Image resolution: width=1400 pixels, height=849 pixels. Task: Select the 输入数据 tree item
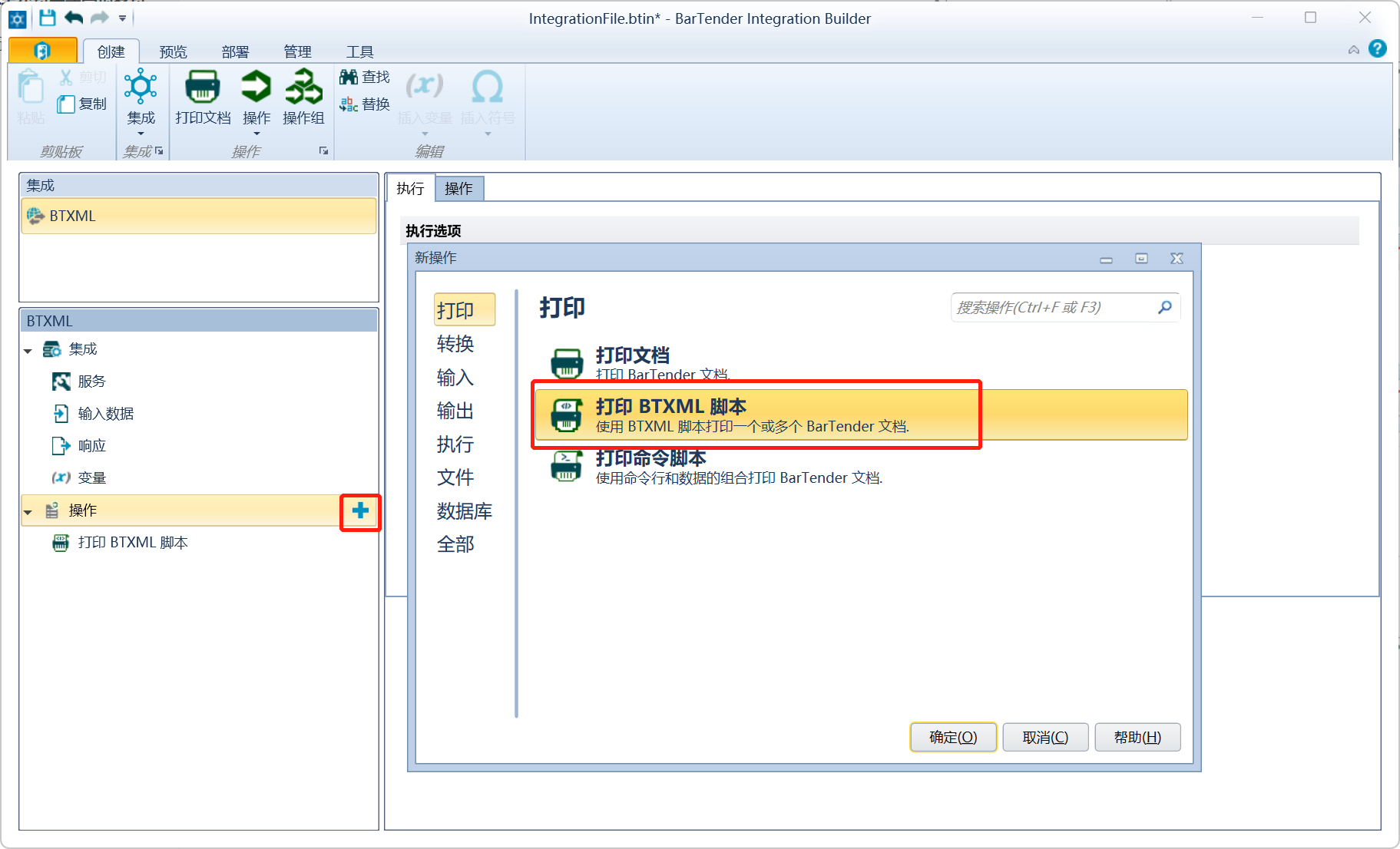[x=106, y=414]
